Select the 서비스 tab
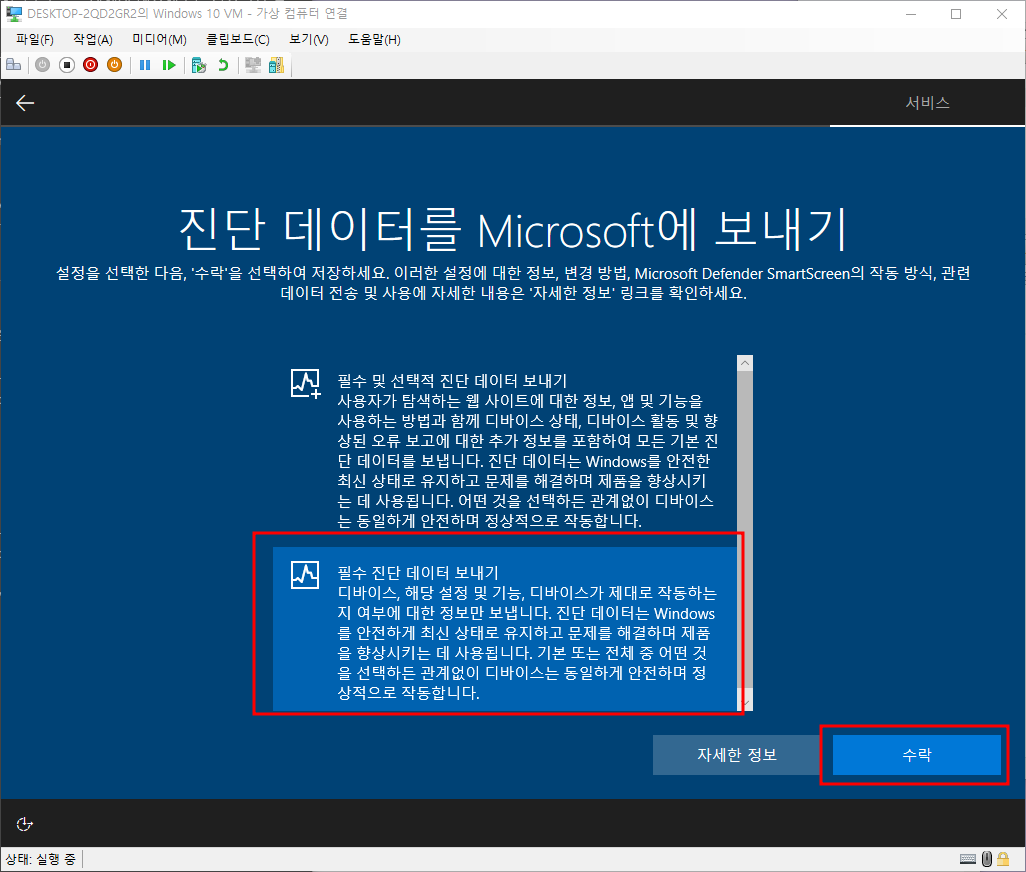1026x872 pixels. [927, 103]
